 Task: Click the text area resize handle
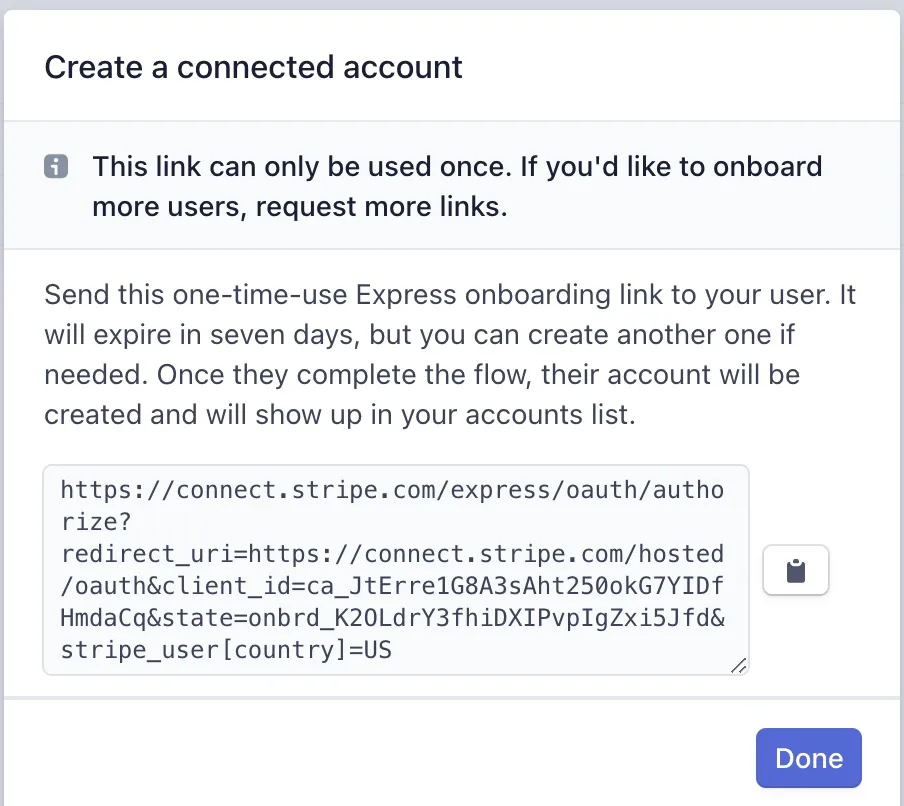point(739,665)
